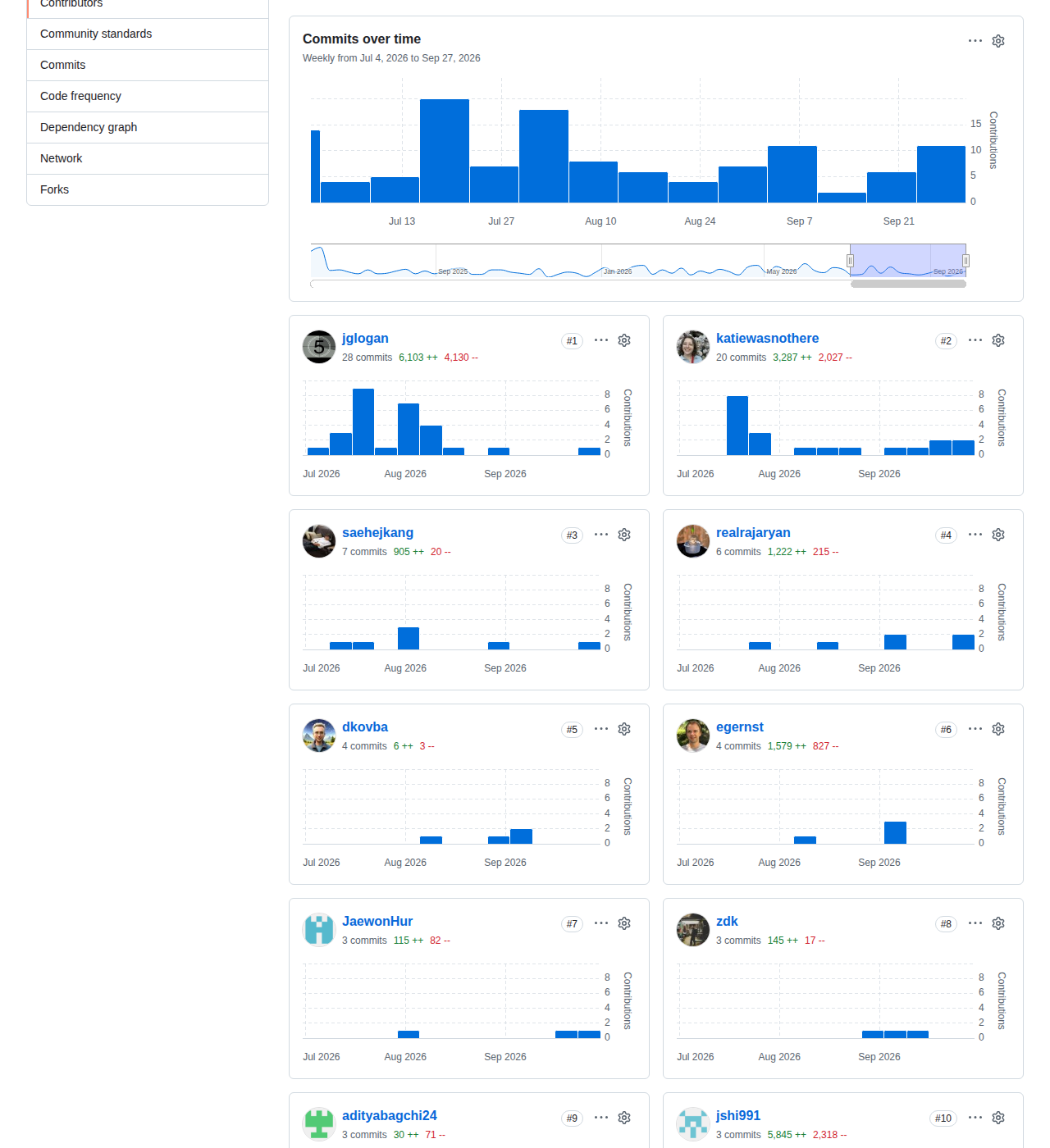The width and height of the screenshot is (1050, 1148).
Task: Open three-dot menu on zdk card
Action: coord(975,923)
